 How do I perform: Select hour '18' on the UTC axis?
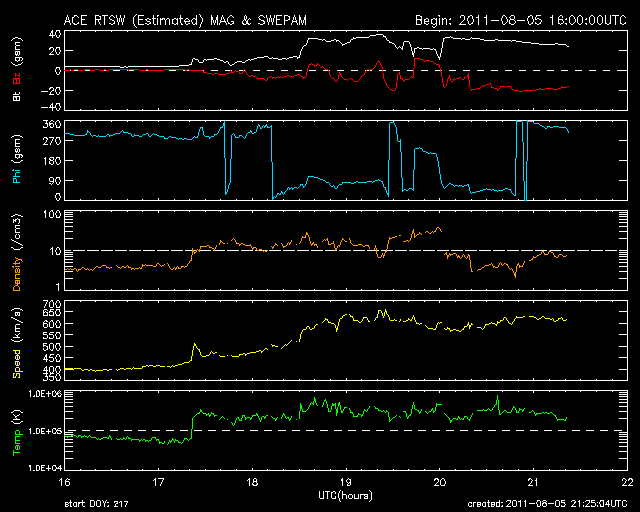tap(252, 482)
